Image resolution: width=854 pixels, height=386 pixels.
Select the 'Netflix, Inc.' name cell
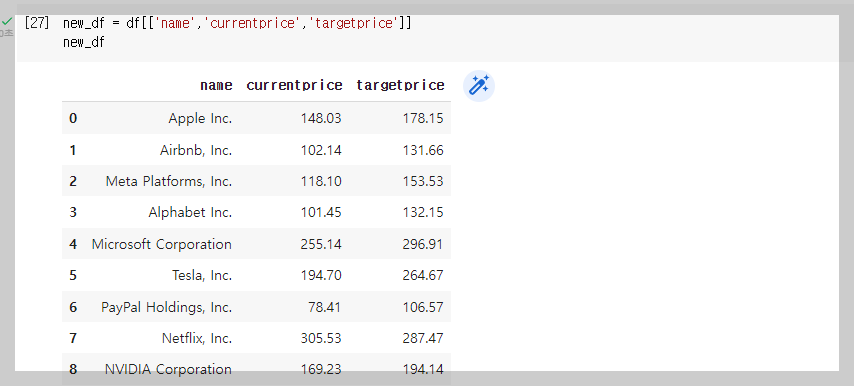(197, 338)
